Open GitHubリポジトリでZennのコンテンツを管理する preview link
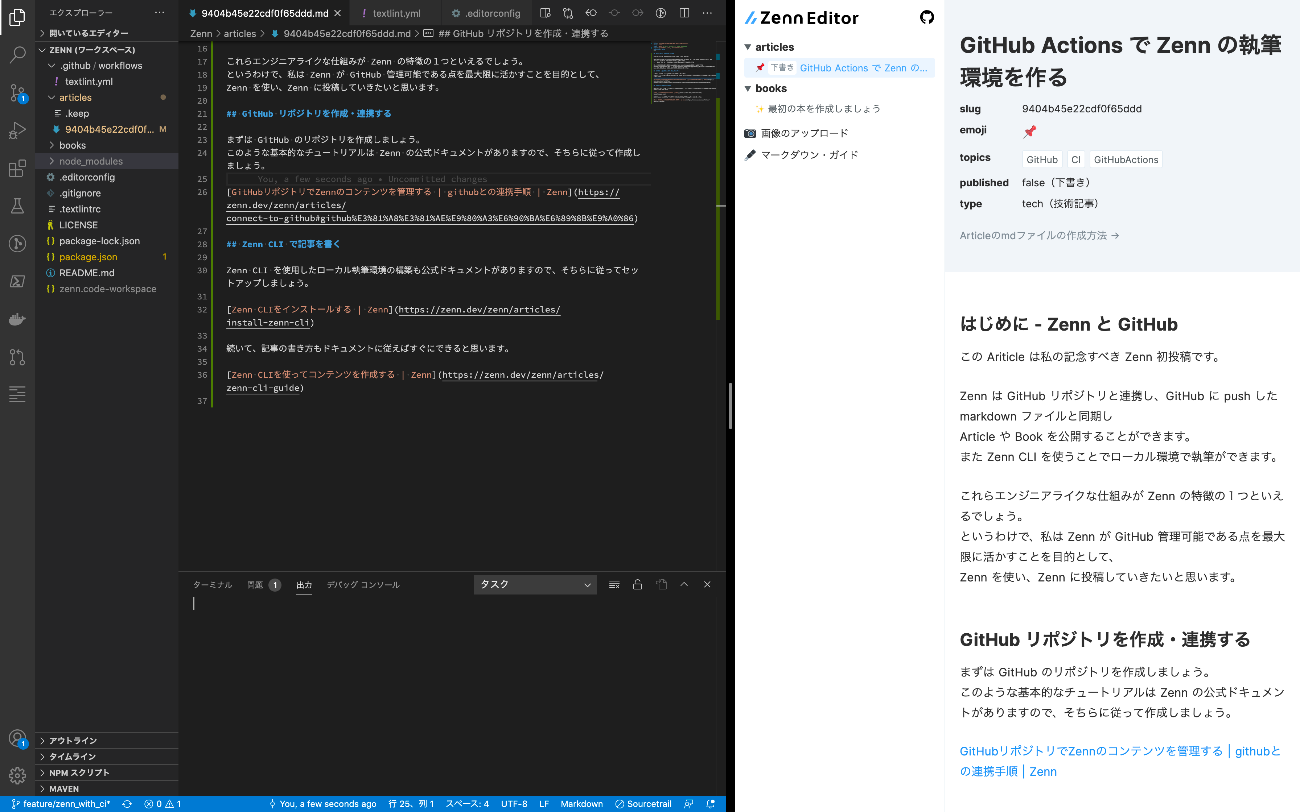 [1120, 761]
